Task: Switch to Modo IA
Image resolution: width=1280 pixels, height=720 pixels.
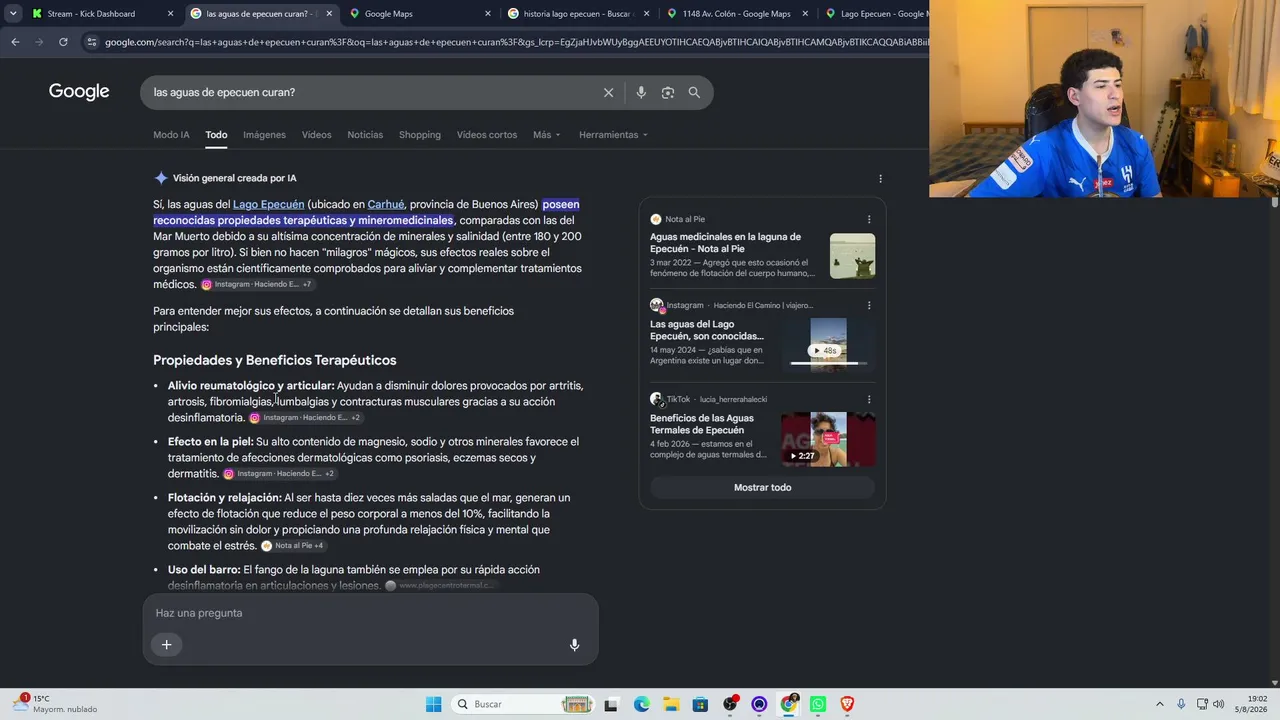Action: click(171, 135)
